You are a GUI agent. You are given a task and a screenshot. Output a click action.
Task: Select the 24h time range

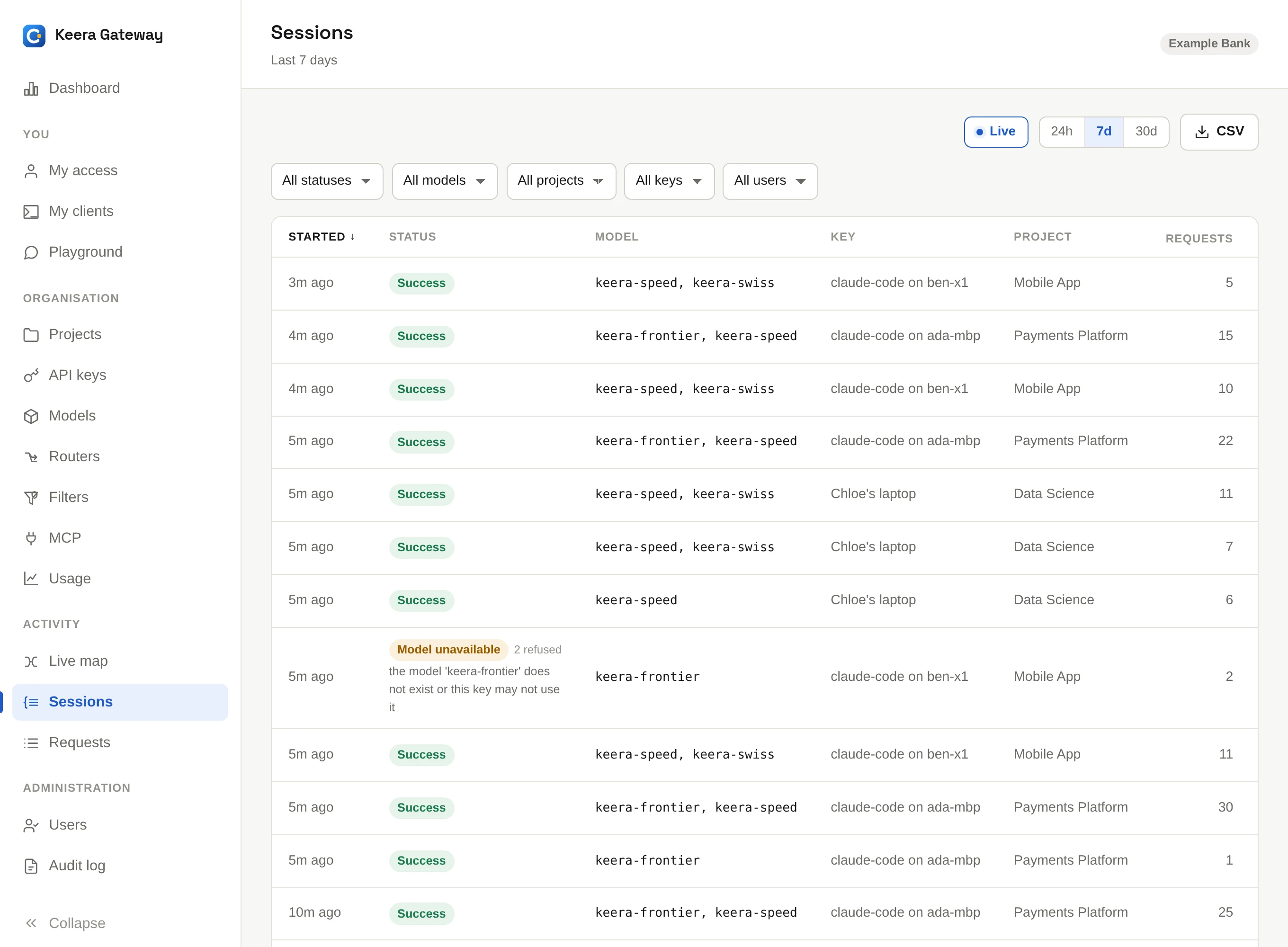pos(1061,132)
